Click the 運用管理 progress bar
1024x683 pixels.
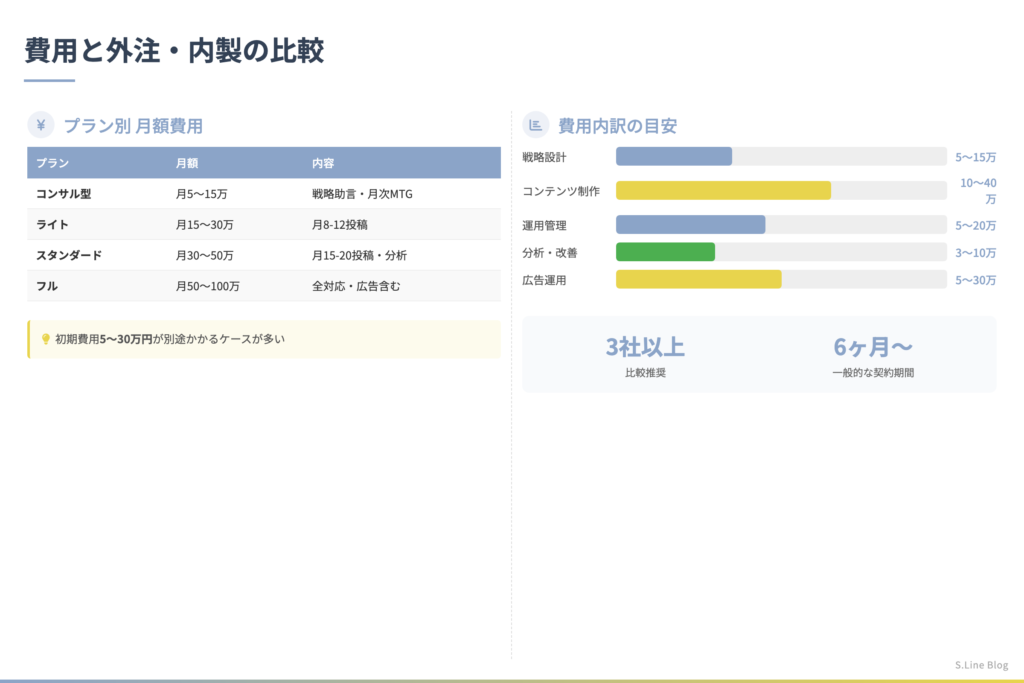click(x=781, y=225)
